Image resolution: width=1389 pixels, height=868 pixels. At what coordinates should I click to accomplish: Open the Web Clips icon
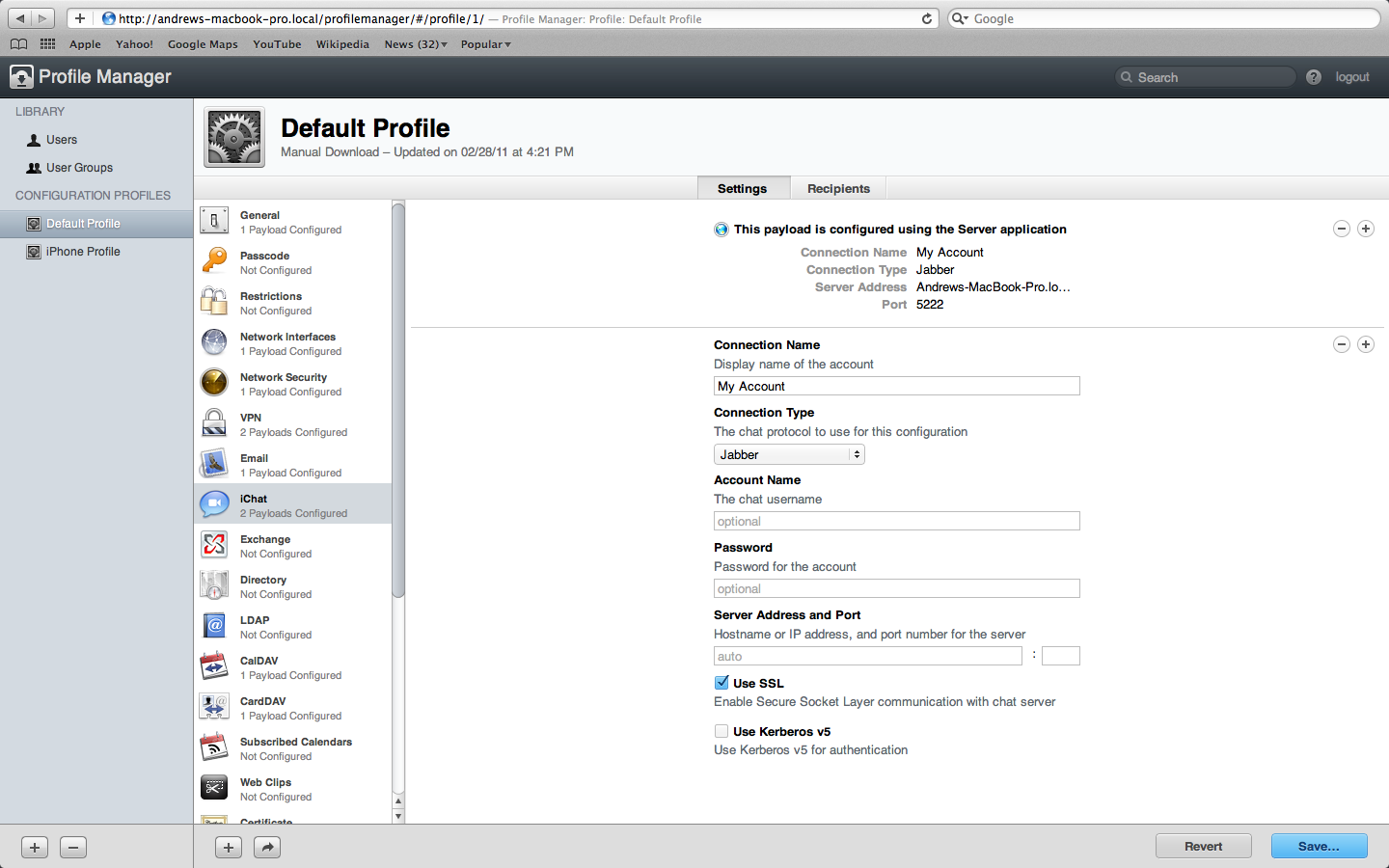pos(214,788)
